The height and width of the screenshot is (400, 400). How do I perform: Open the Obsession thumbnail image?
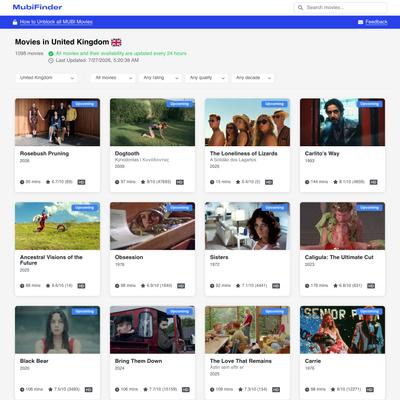(152, 226)
